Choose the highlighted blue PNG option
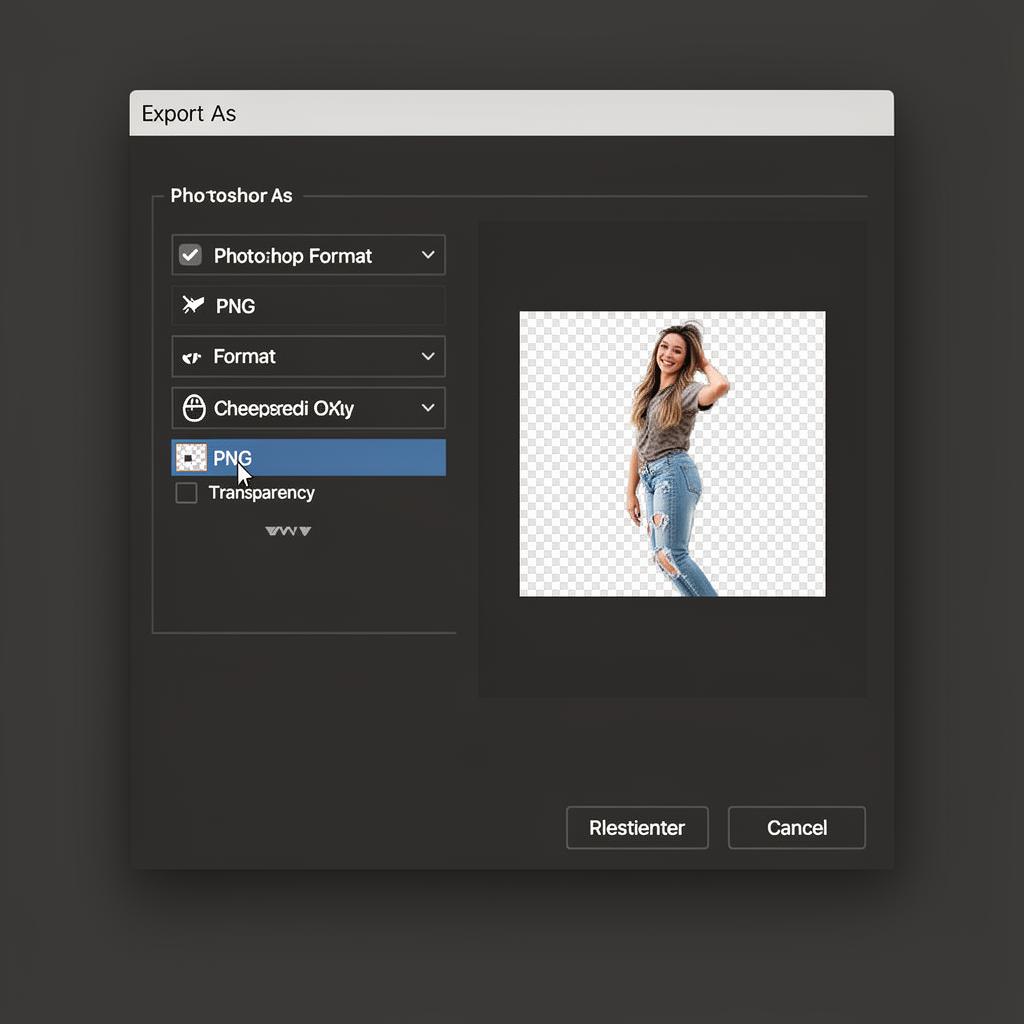 (308, 457)
